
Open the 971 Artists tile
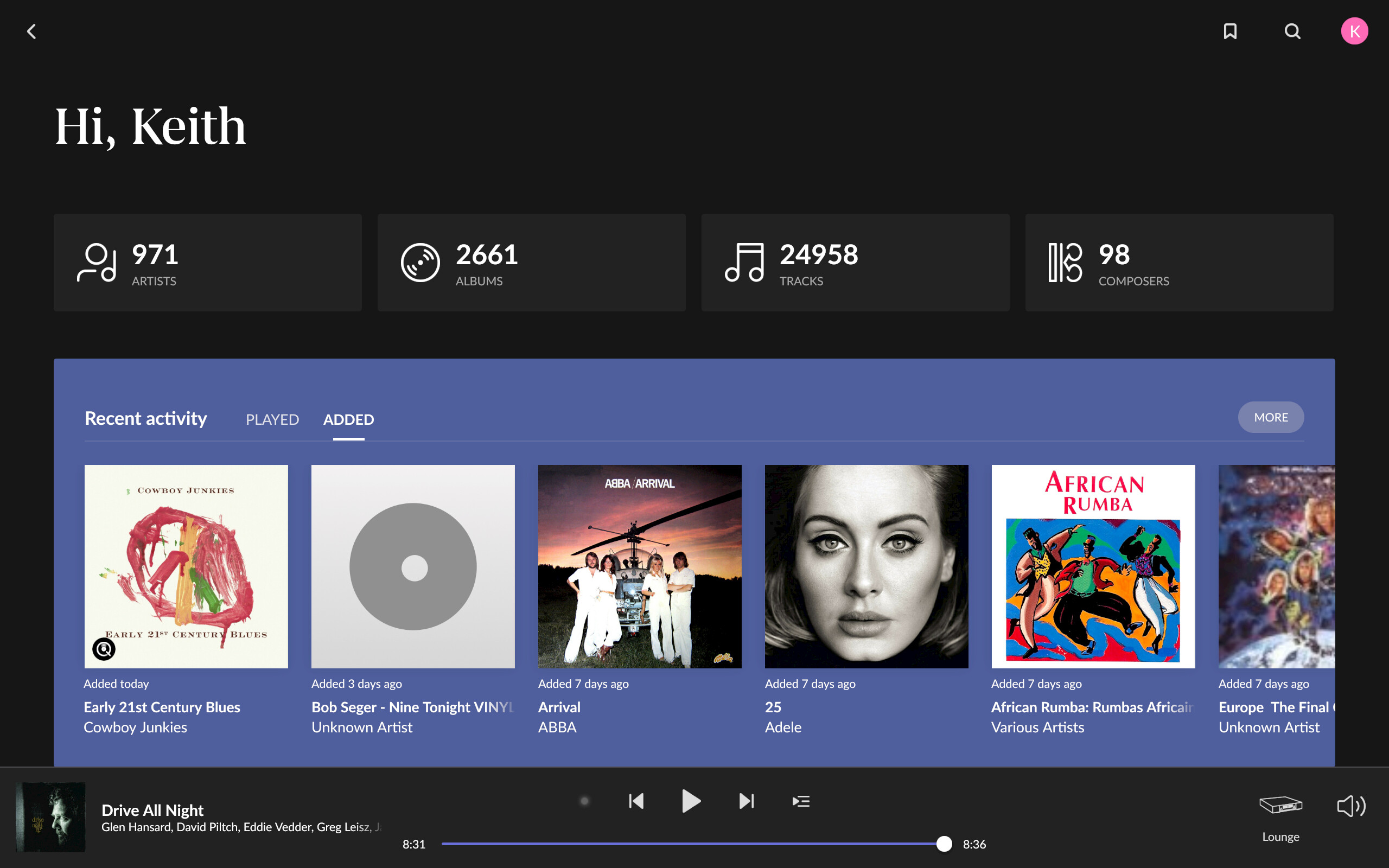[x=208, y=263]
